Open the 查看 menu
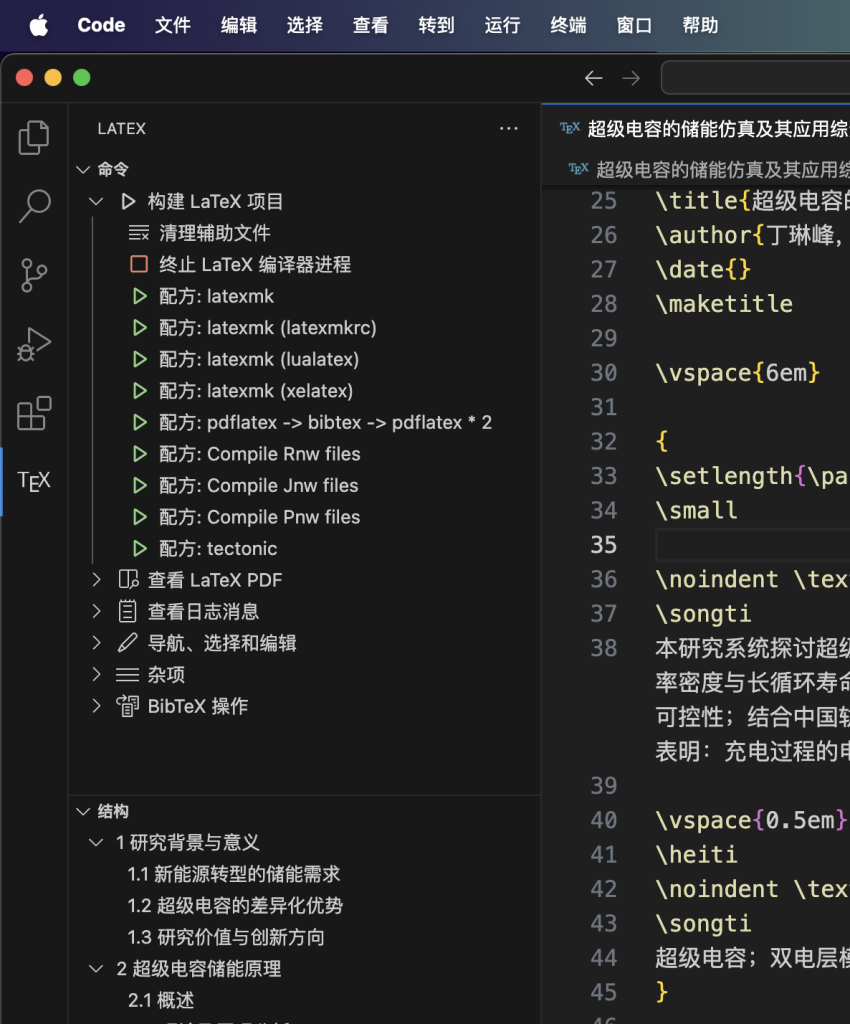This screenshot has width=850, height=1024. [x=371, y=25]
